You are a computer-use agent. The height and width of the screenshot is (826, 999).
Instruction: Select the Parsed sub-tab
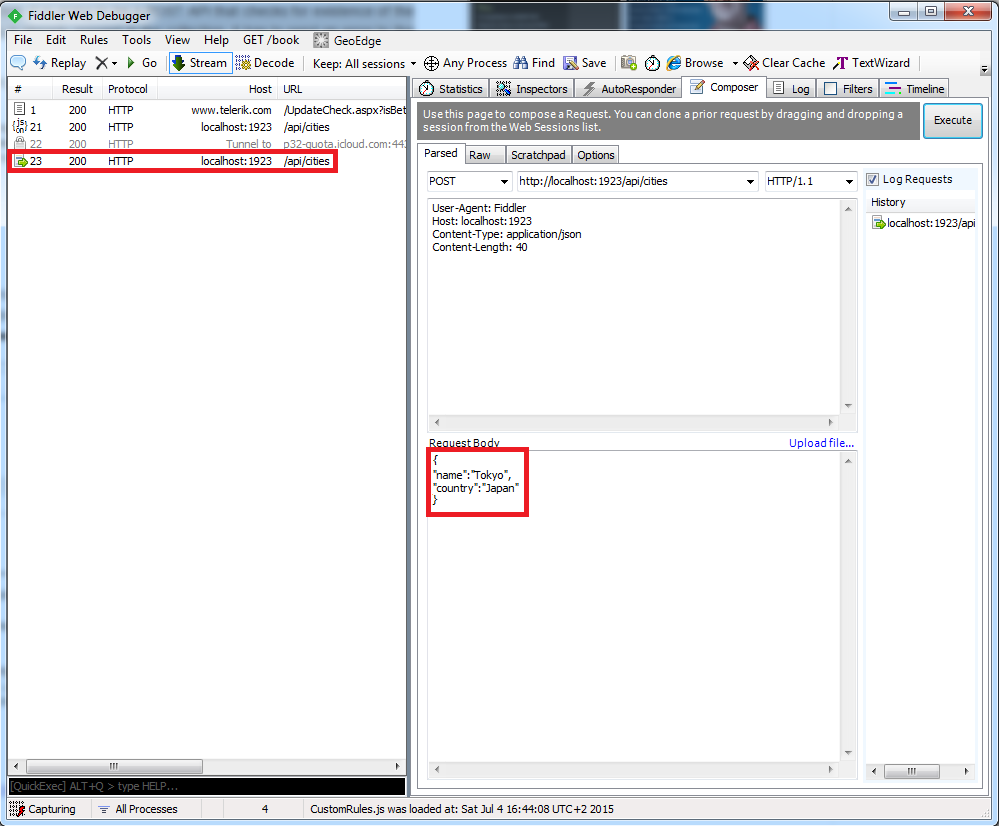pyautogui.click(x=441, y=154)
